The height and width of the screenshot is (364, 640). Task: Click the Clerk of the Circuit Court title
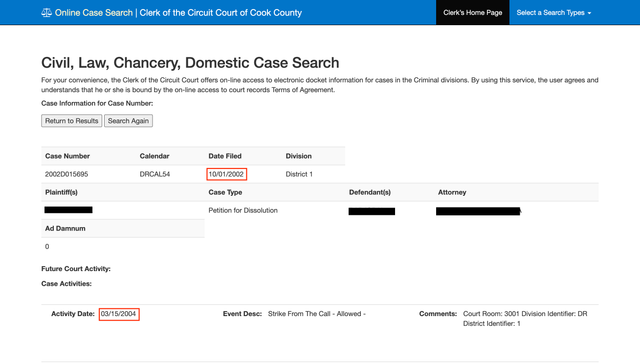(x=221, y=13)
